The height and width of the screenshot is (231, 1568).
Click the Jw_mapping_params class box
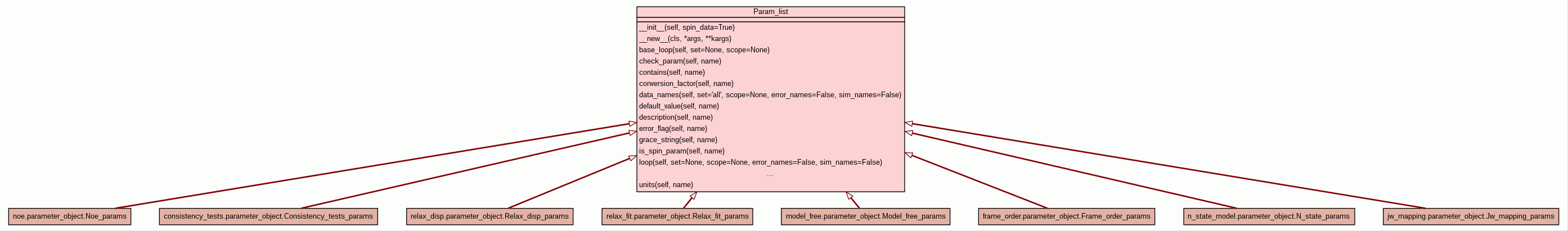click(x=1471, y=216)
